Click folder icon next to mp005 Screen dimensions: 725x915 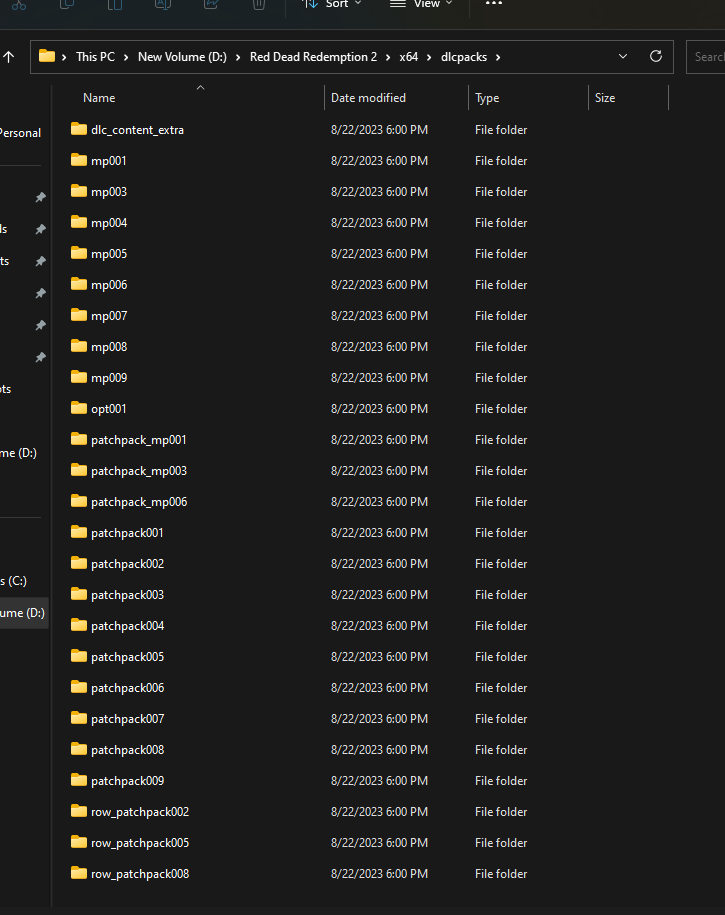[x=79, y=253]
